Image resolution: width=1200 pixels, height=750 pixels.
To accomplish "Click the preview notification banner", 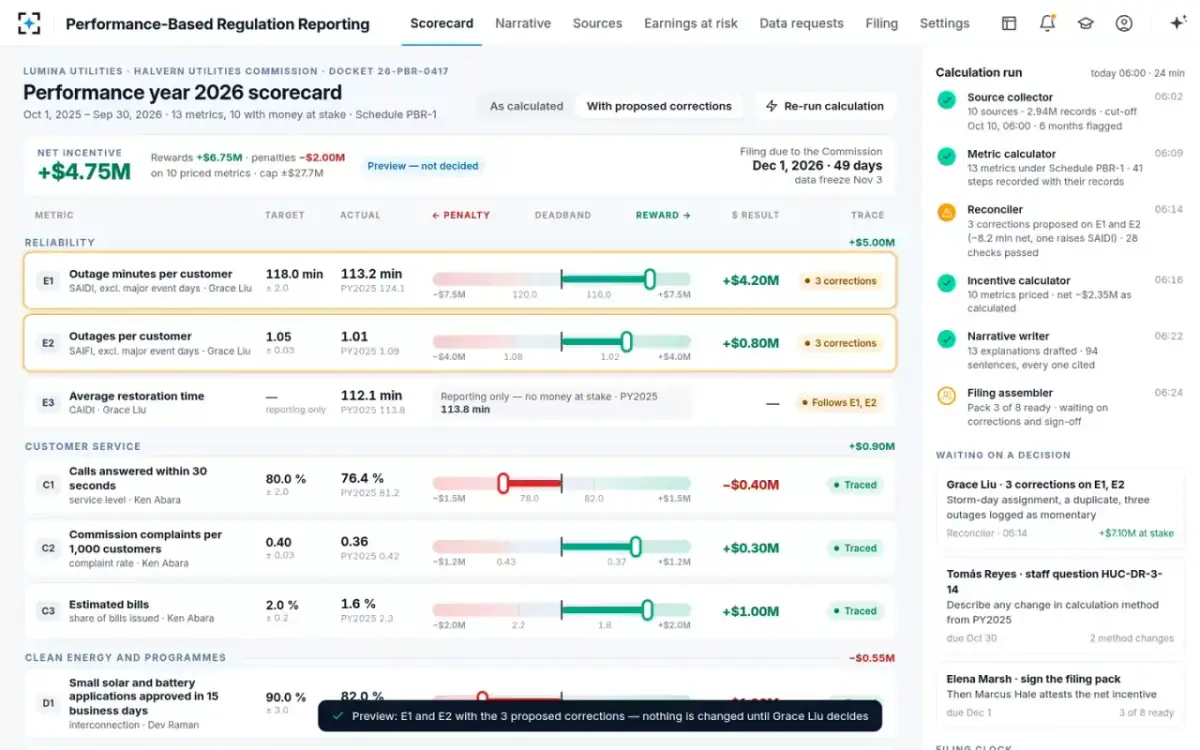I will click(600, 716).
